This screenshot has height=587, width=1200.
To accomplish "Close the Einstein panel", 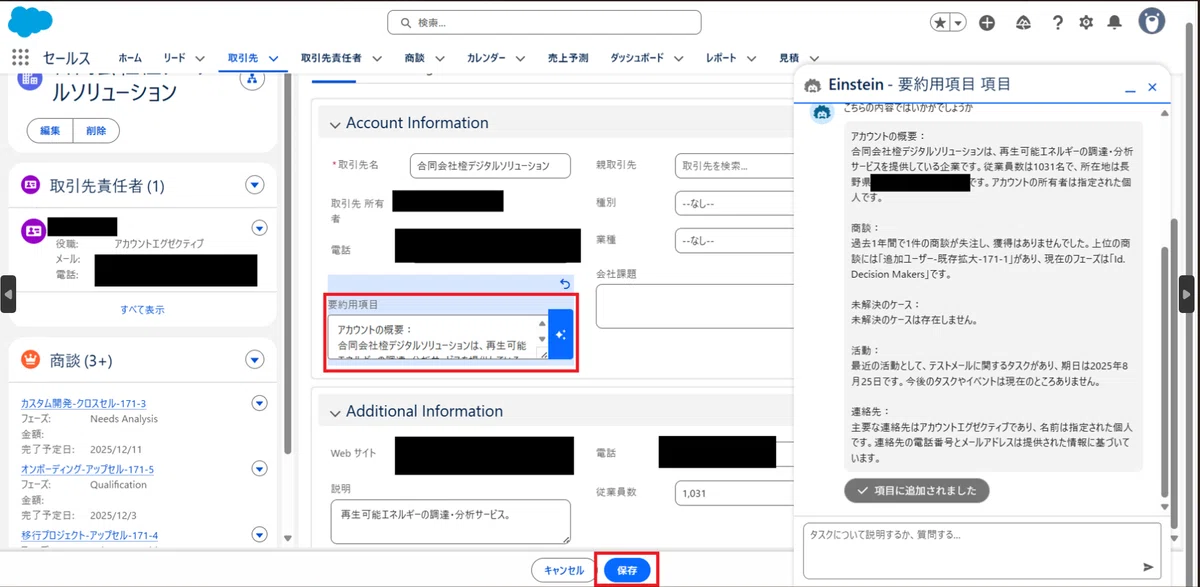I will 1152,88.
